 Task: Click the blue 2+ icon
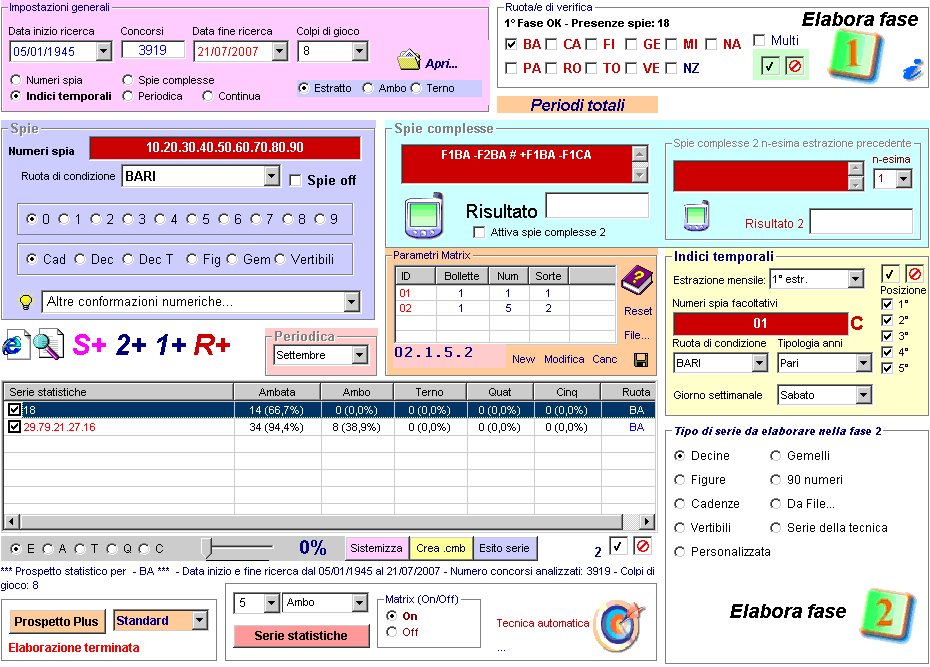coord(132,344)
